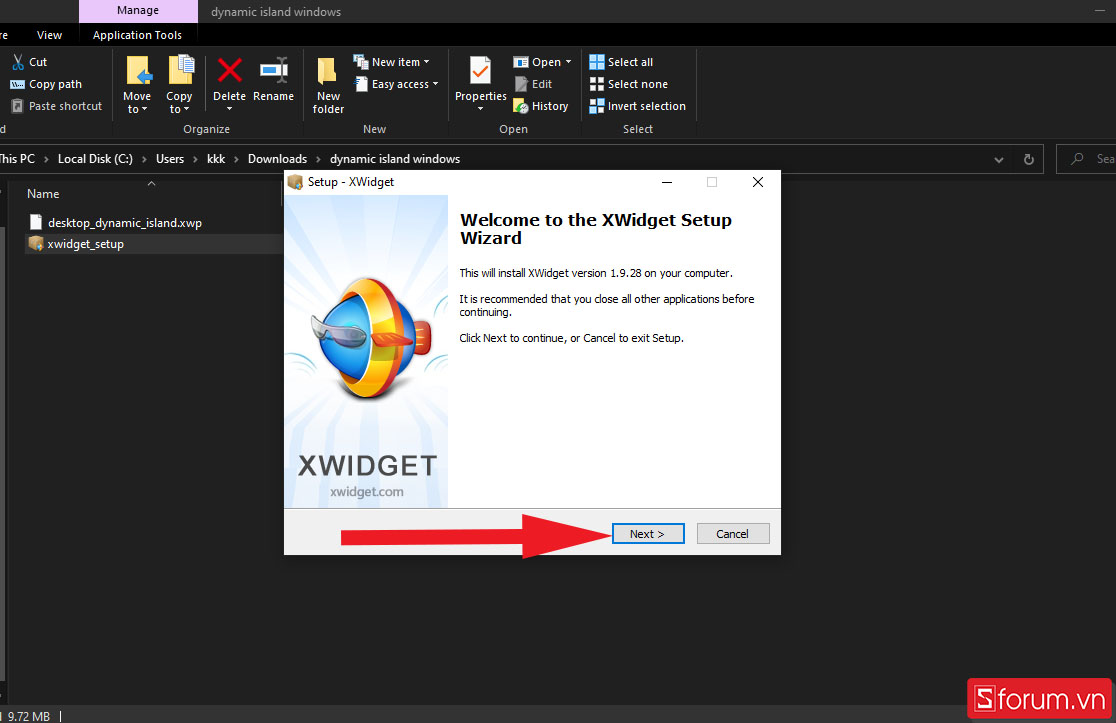
Task: Sort by the Name column header
Action: (x=43, y=194)
